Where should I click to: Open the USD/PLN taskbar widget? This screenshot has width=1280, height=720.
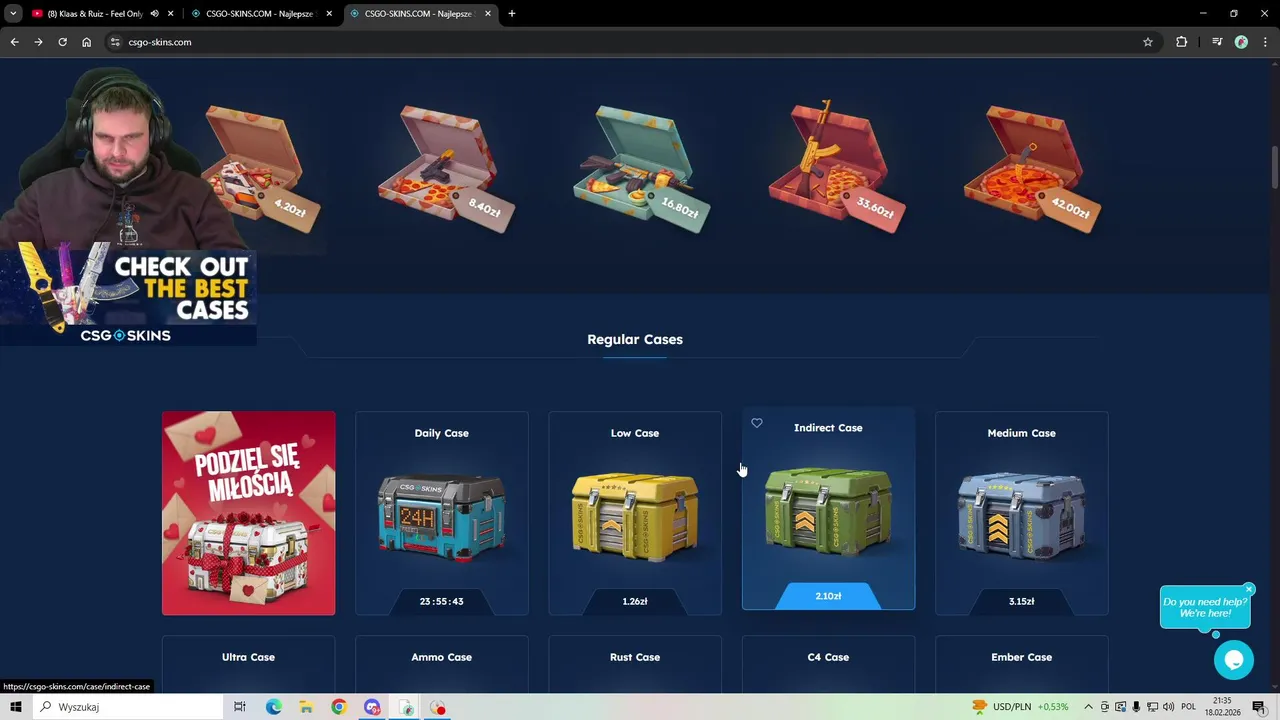(1019, 707)
